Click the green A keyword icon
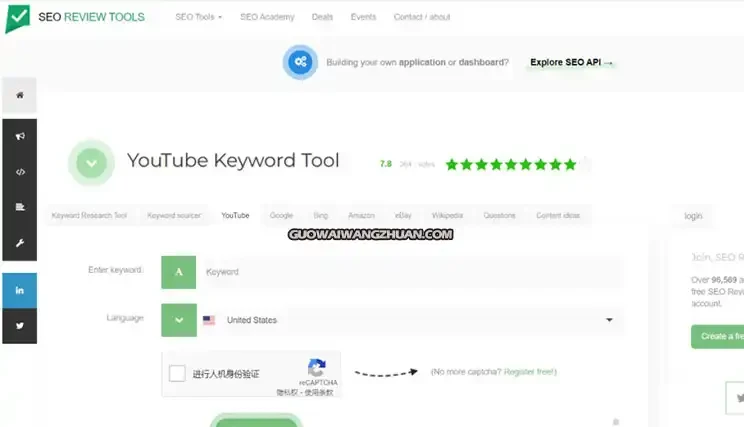This screenshot has height=427, width=744. [178, 272]
